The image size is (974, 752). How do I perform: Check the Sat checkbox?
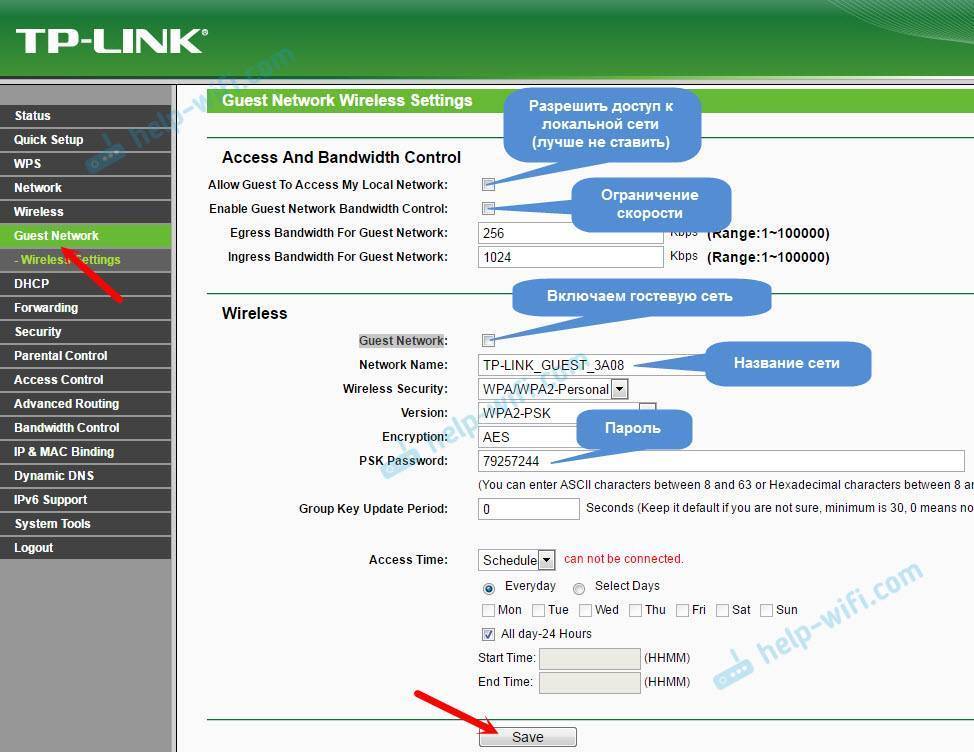tap(722, 610)
